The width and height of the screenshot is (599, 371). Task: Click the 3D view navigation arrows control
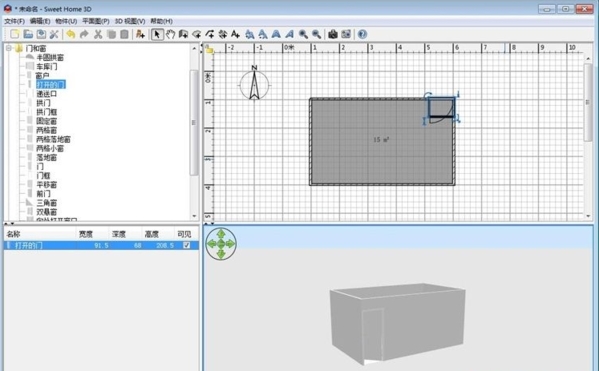point(221,244)
